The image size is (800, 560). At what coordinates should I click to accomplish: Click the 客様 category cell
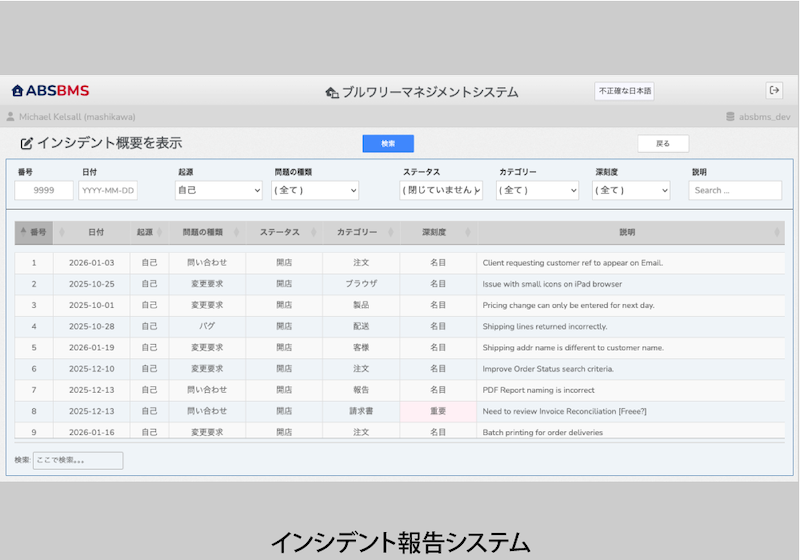click(x=361, y=347)
